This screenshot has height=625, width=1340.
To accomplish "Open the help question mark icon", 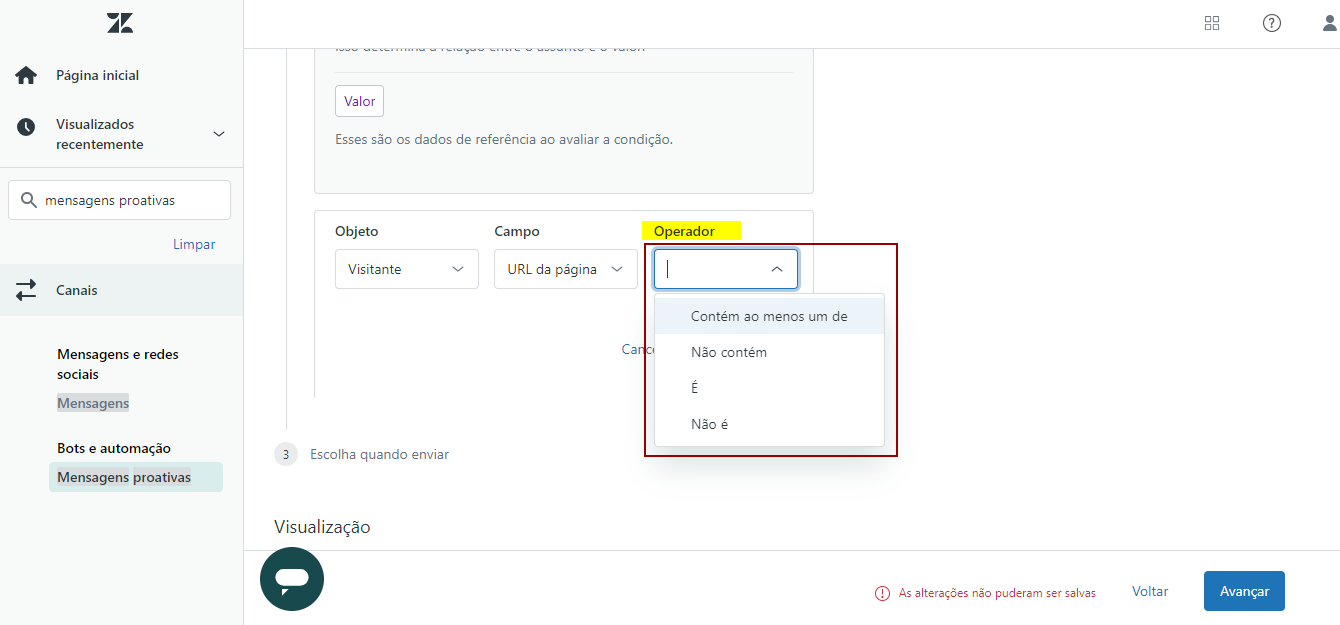I will (x=1271, y=23).
